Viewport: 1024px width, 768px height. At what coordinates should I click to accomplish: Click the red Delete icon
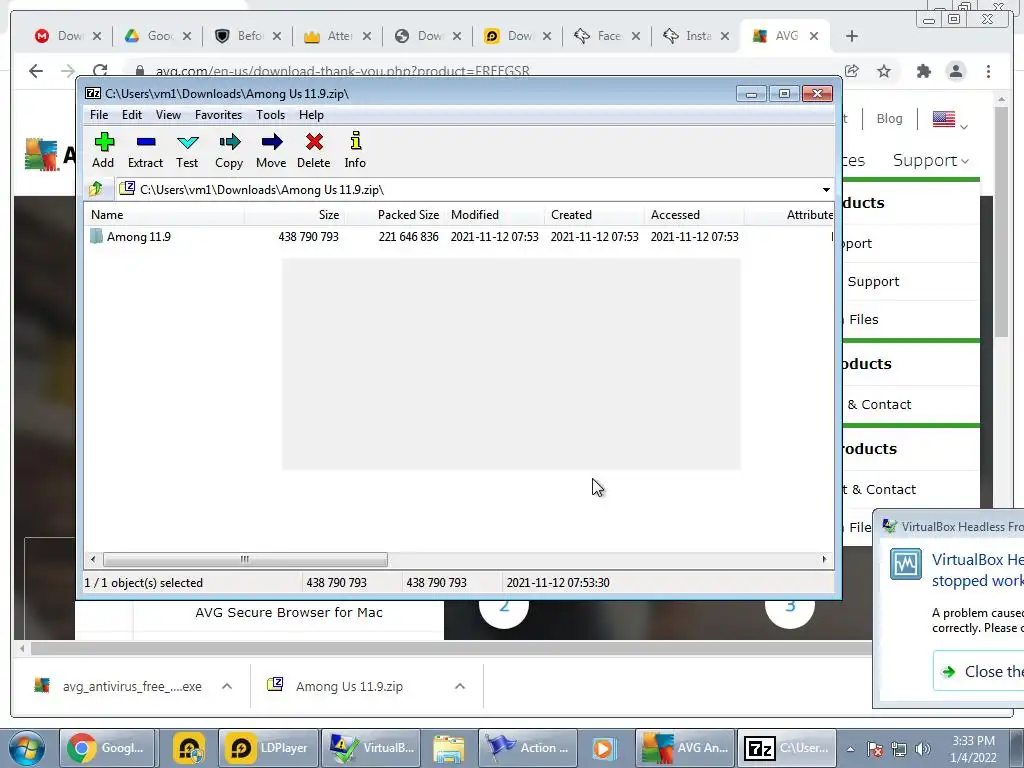tap(313, 150)
